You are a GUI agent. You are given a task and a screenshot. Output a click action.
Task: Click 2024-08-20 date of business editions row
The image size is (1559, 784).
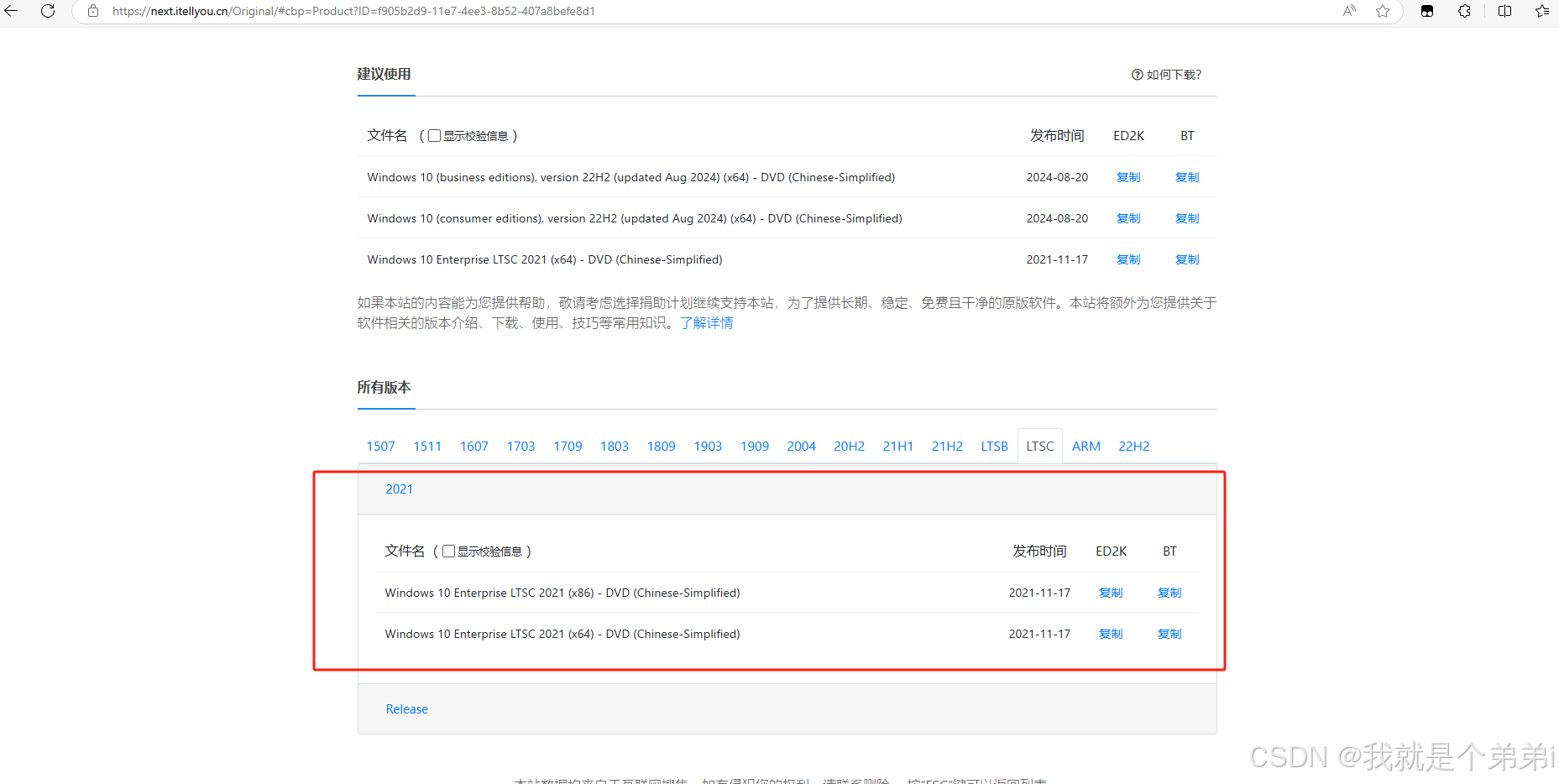(x=1057, y=177)
